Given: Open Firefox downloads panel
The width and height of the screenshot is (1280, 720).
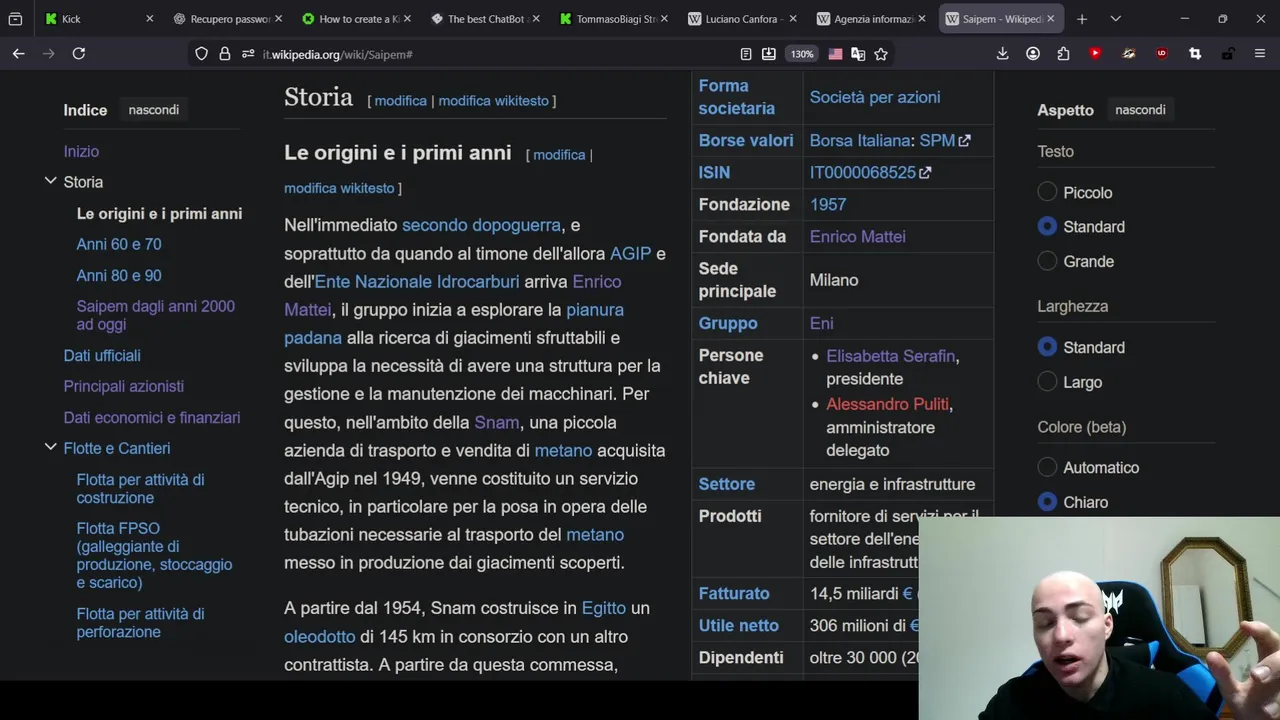Looking at the screenshot, I should pos(1002,54).
